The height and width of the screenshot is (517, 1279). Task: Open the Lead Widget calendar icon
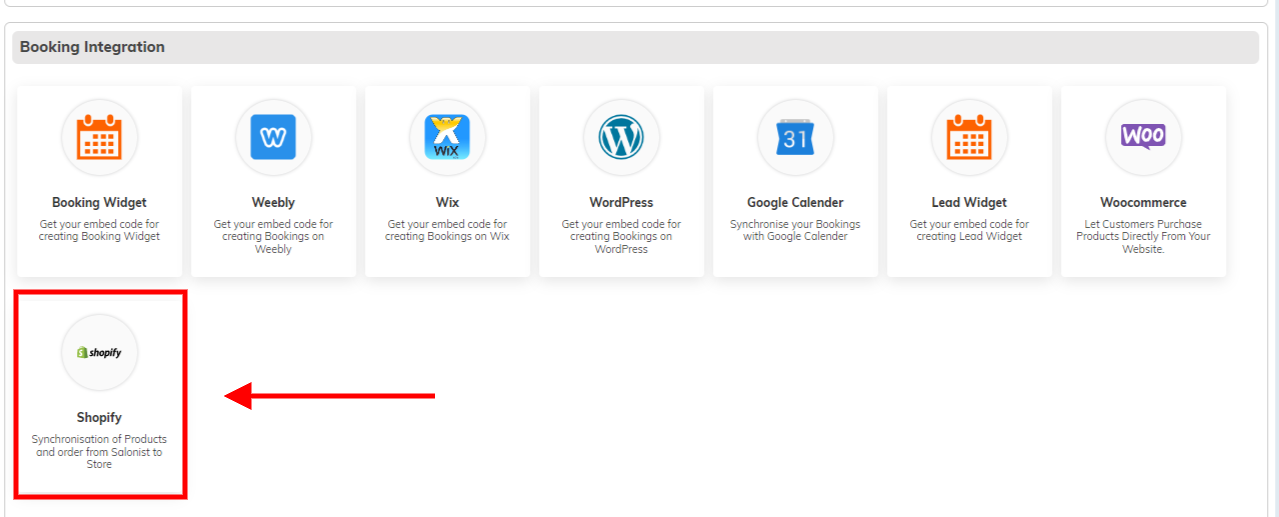pyautogui.click(x=969, y=138)
